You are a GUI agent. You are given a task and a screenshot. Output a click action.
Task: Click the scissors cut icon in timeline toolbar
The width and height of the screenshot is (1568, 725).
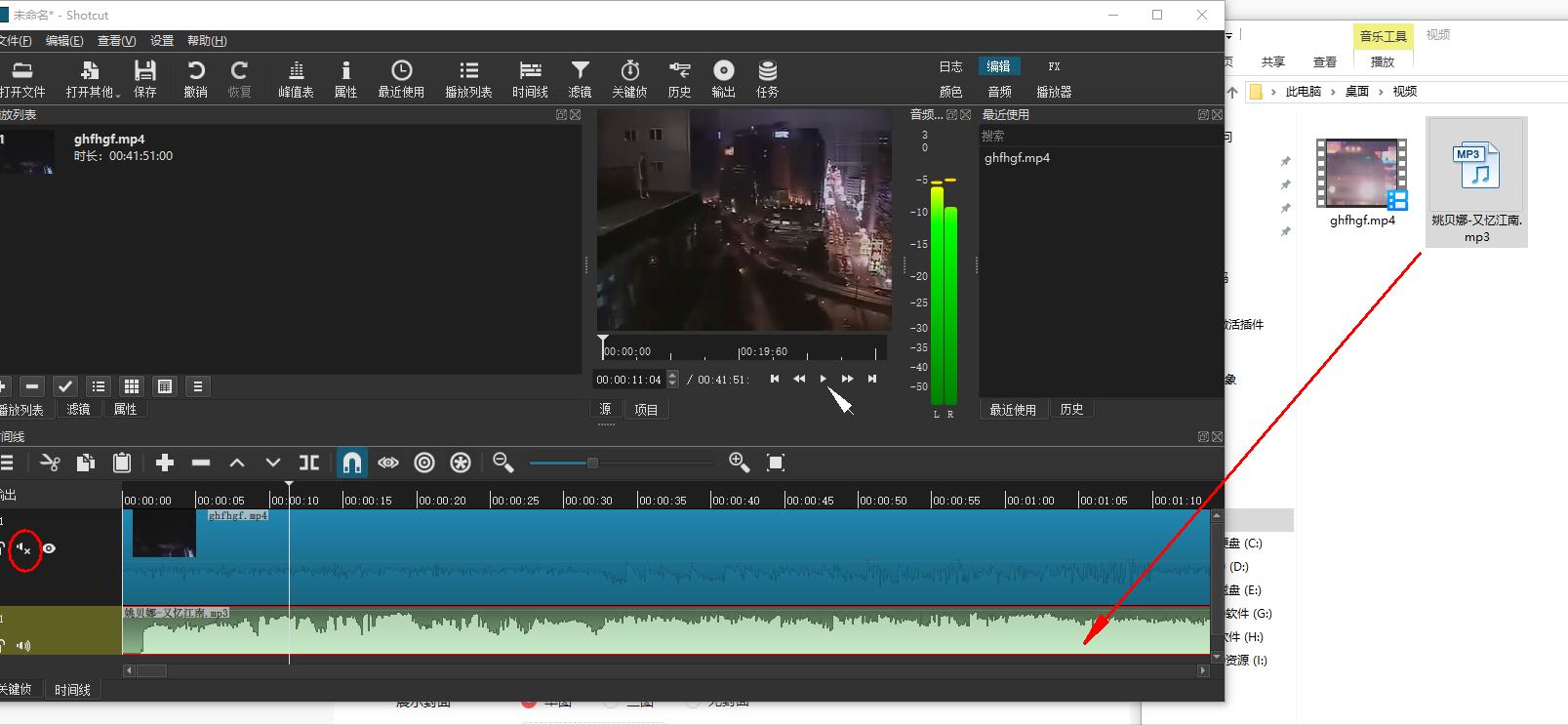point(51,463)
